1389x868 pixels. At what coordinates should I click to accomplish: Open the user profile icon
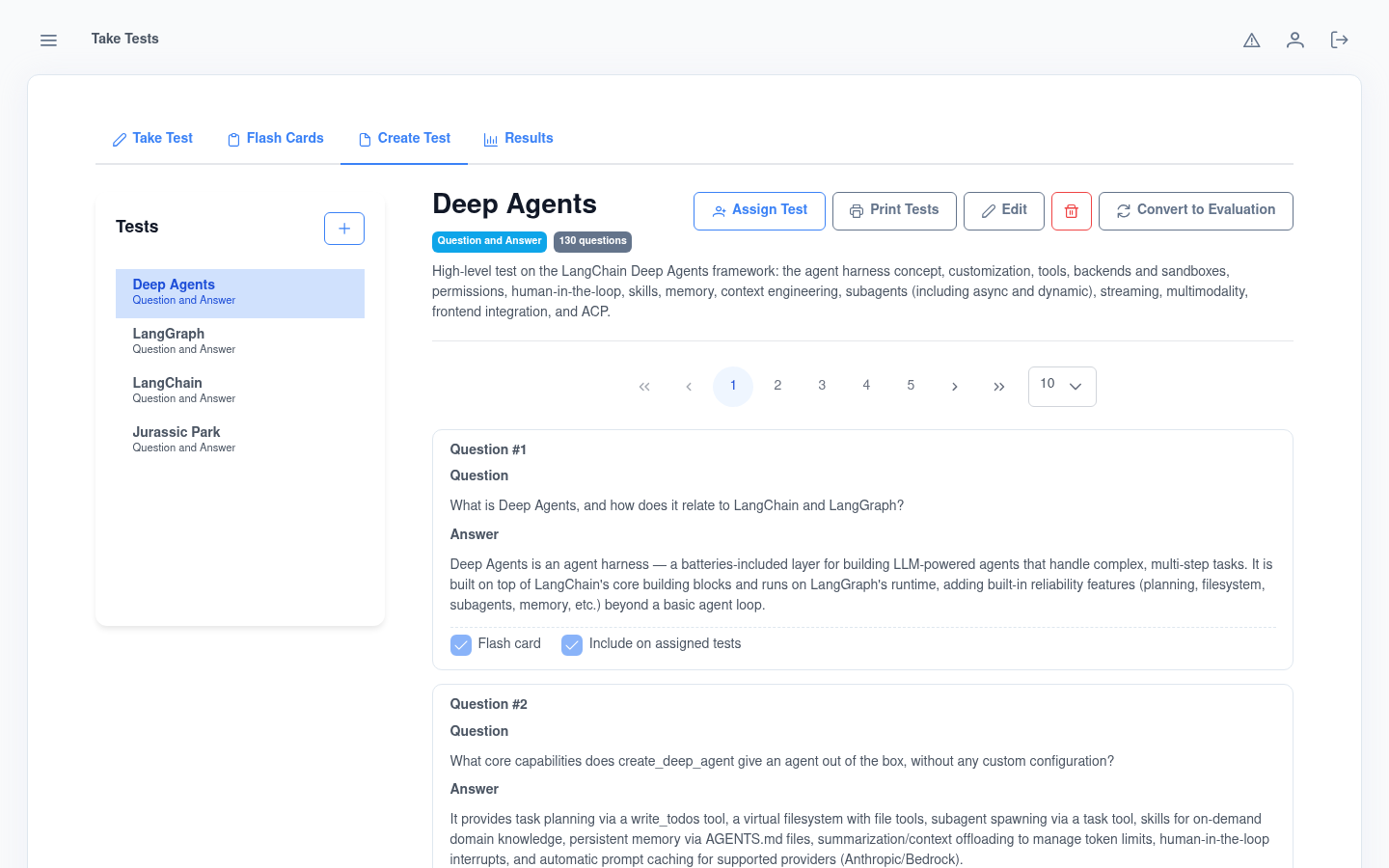[x=1295, y=40]
